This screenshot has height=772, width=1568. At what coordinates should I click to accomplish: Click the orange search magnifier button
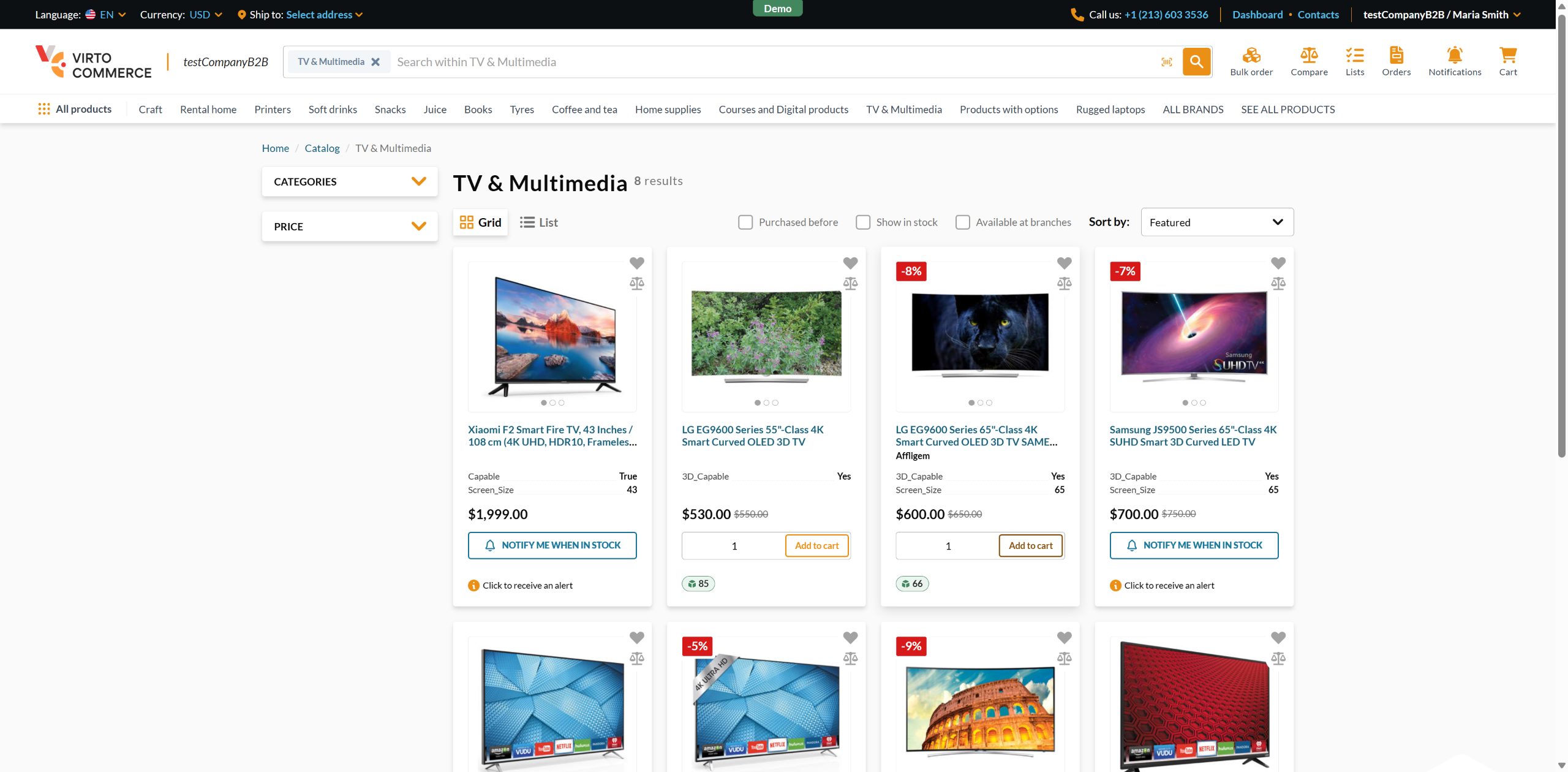(x=1196, y=62)
